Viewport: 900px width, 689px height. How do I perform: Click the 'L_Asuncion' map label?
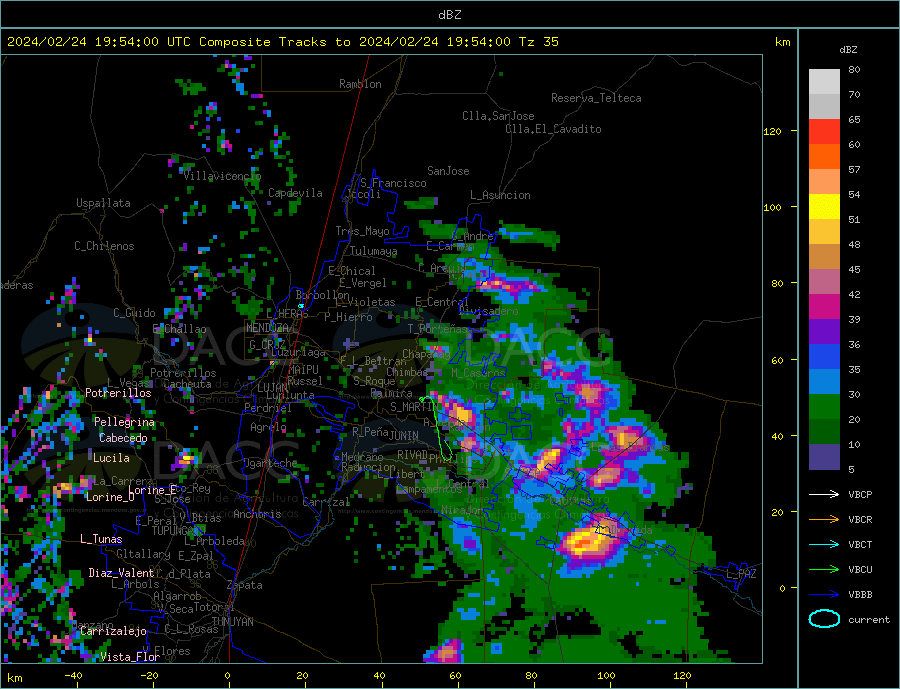coord(501,195)
